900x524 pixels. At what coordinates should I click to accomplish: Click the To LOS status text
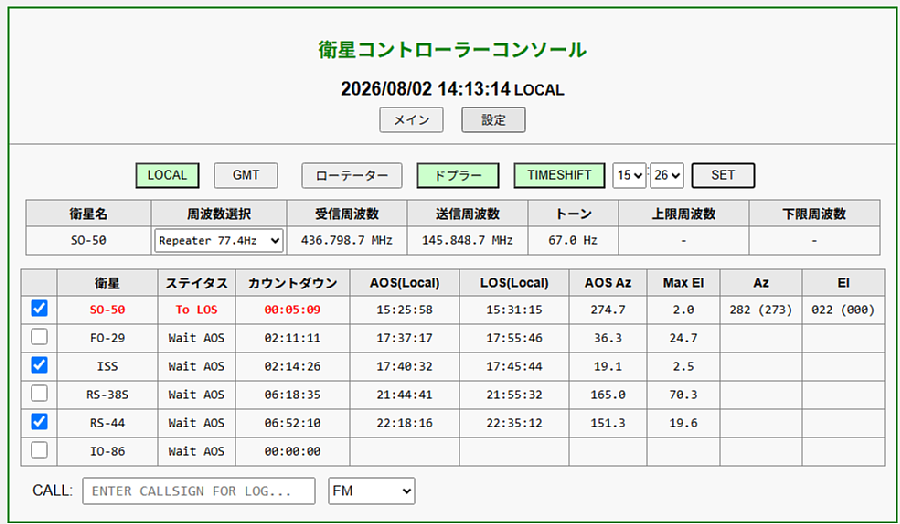point(196,310)
